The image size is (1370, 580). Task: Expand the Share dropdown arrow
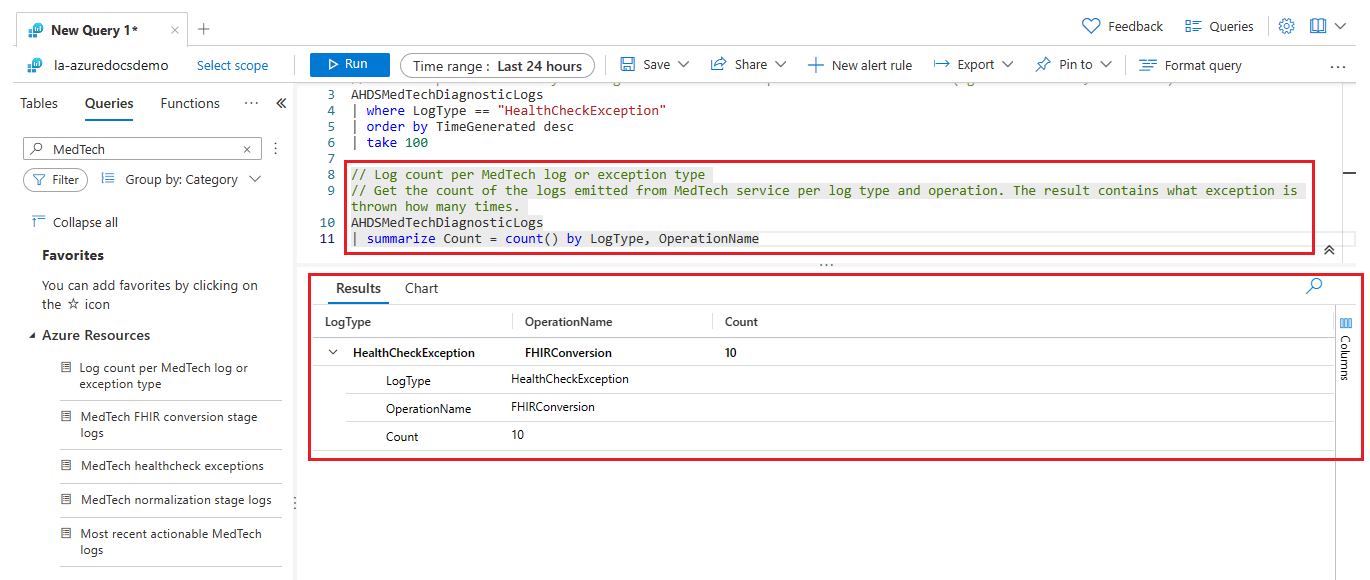pos(781,65)
